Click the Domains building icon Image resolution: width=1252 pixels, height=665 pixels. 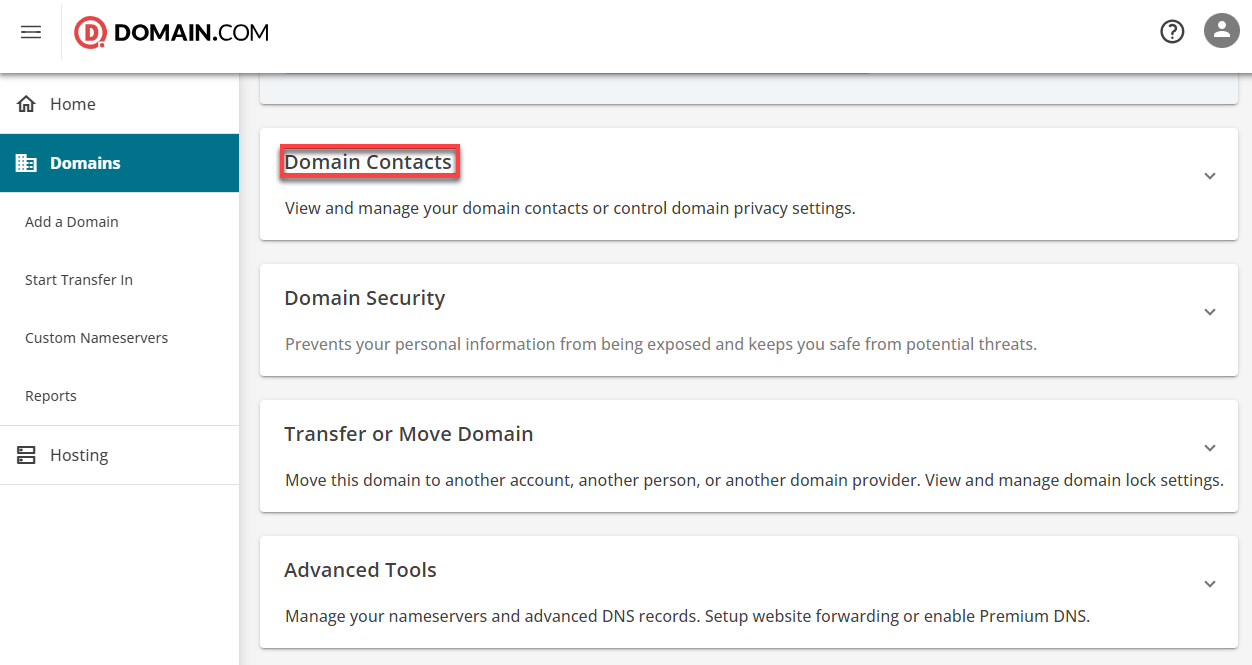(x=26, y=163)
